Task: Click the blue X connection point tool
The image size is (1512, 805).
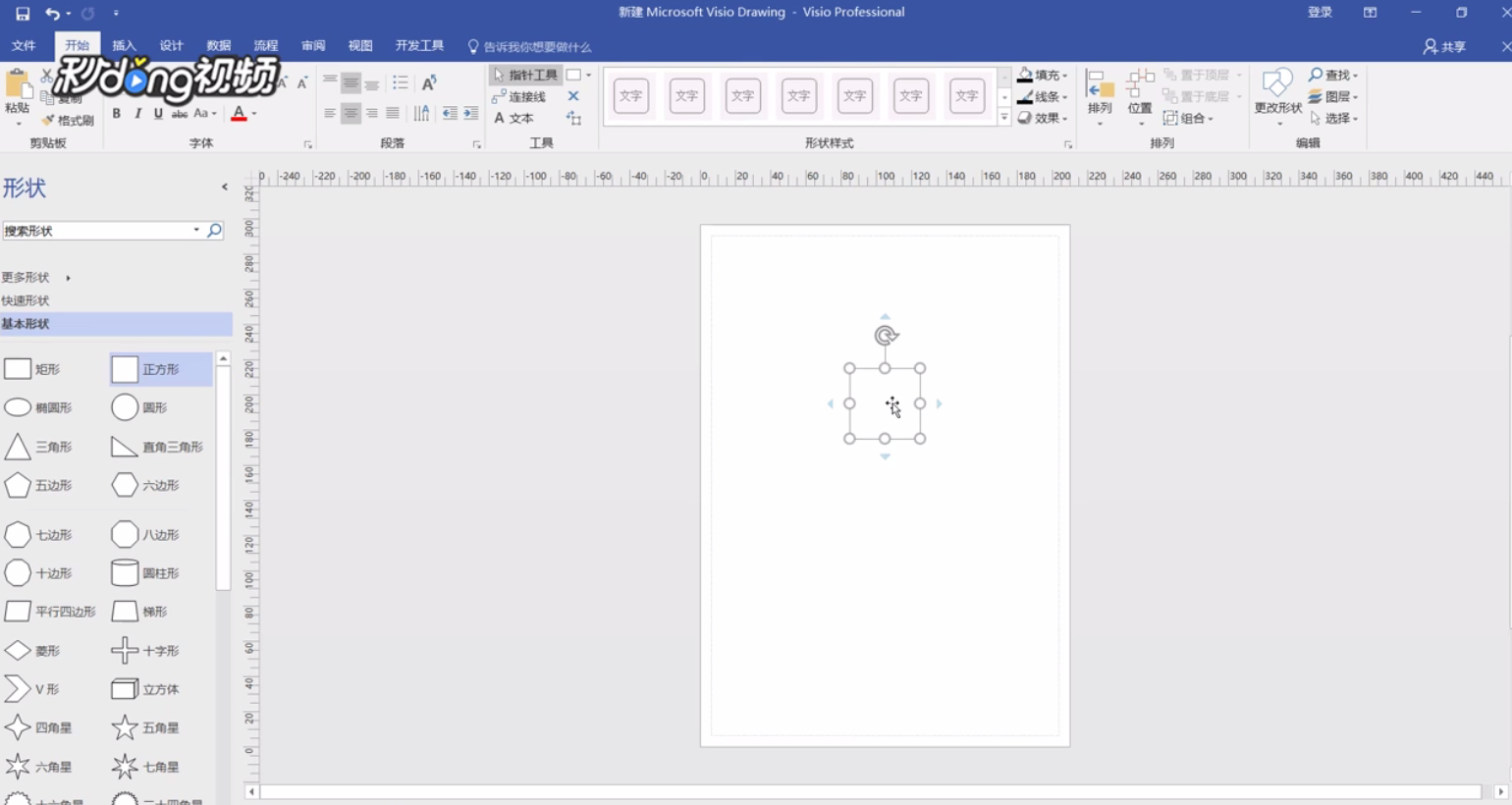Action: tap(573, 96)
